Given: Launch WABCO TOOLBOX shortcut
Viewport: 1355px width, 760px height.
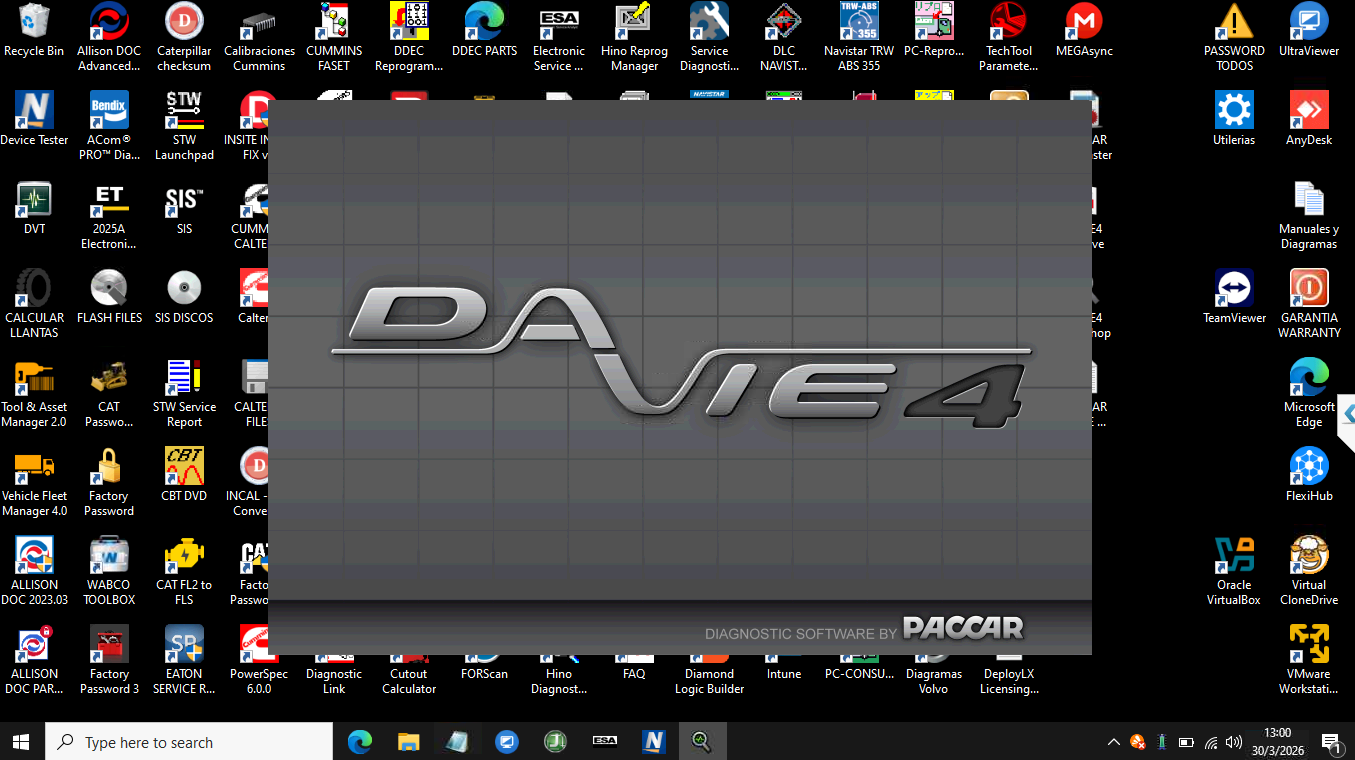Looking at the screenshot, I should pos(109,571).
